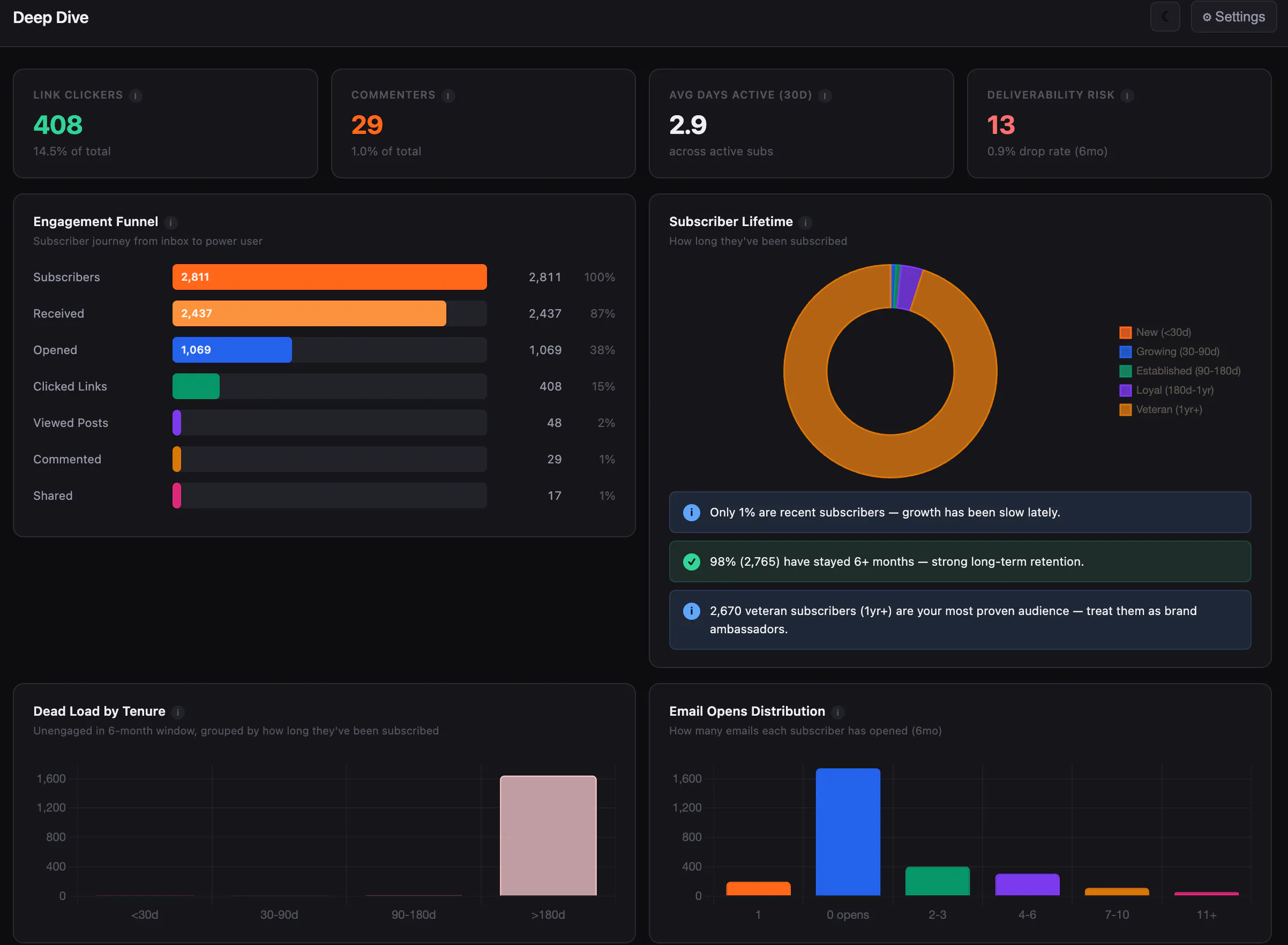Click checkmark icon on long-term retention insight
The height and width of the screenshot is (945, 1288).
tap(692, 562)
